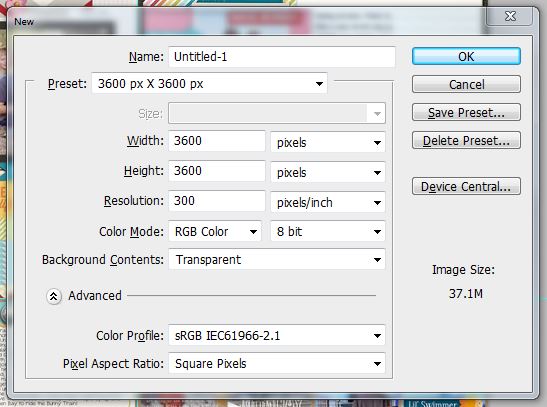Click the Advanced label text
Screen dimensions: 547x407
pos(95,296)
